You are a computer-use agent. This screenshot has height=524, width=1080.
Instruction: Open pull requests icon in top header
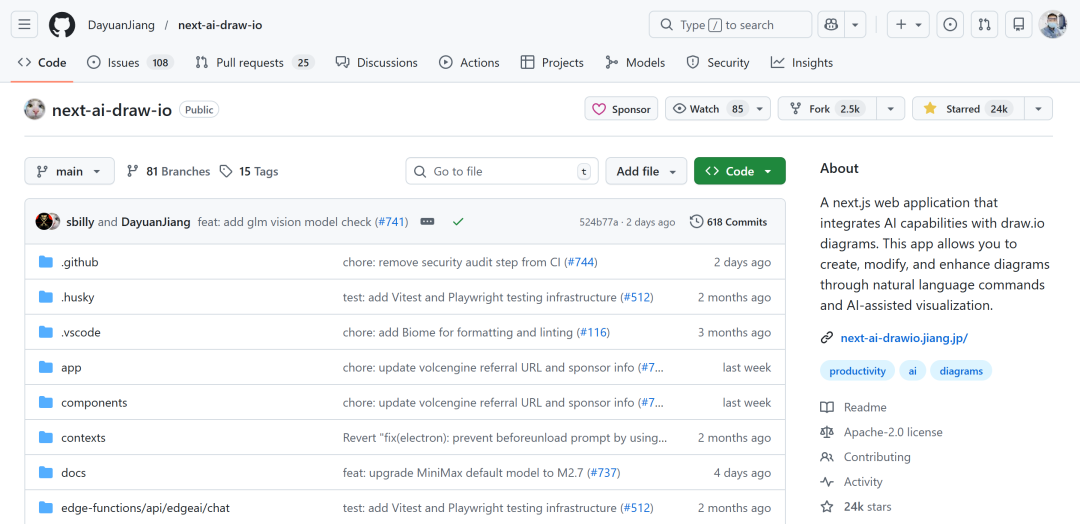click(x=984, y=25)
